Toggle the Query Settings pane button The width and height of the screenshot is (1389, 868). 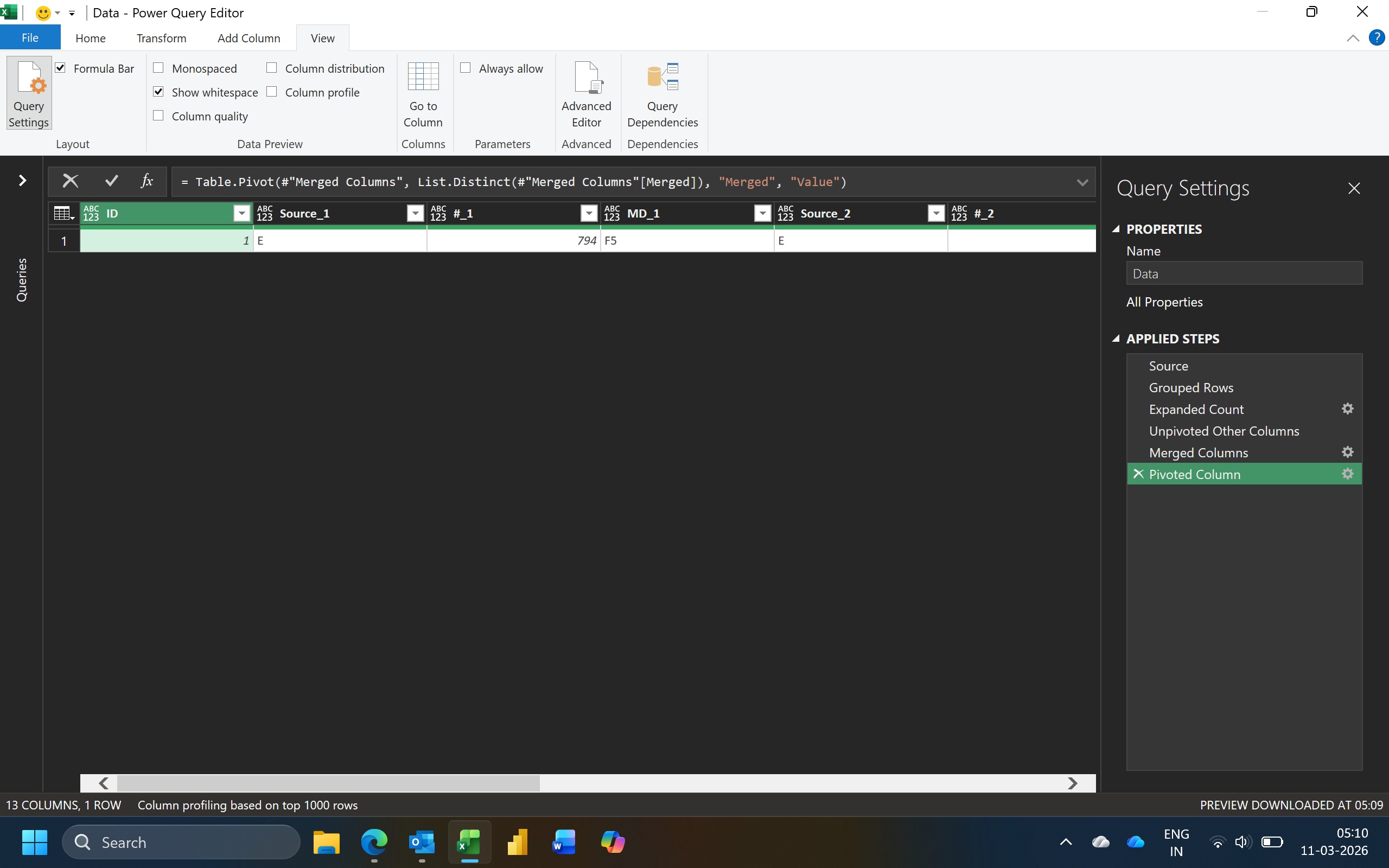pos(29,93)
